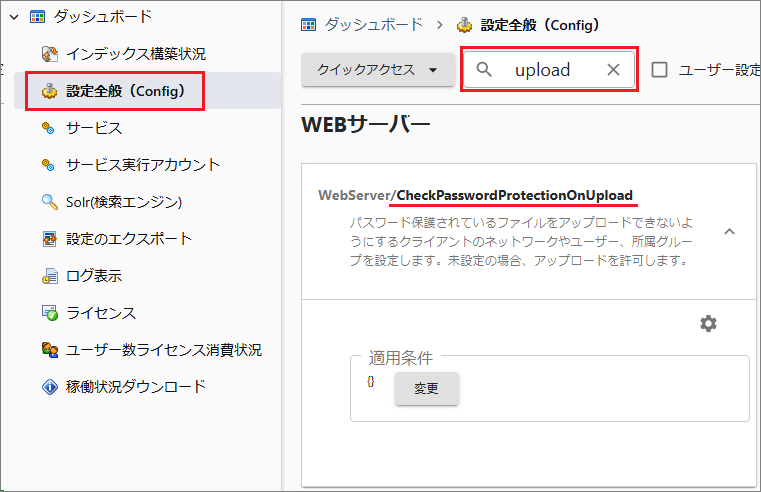Click the log display icon
The height and width of the screenshot is (492, 761).
click(49, 276)
